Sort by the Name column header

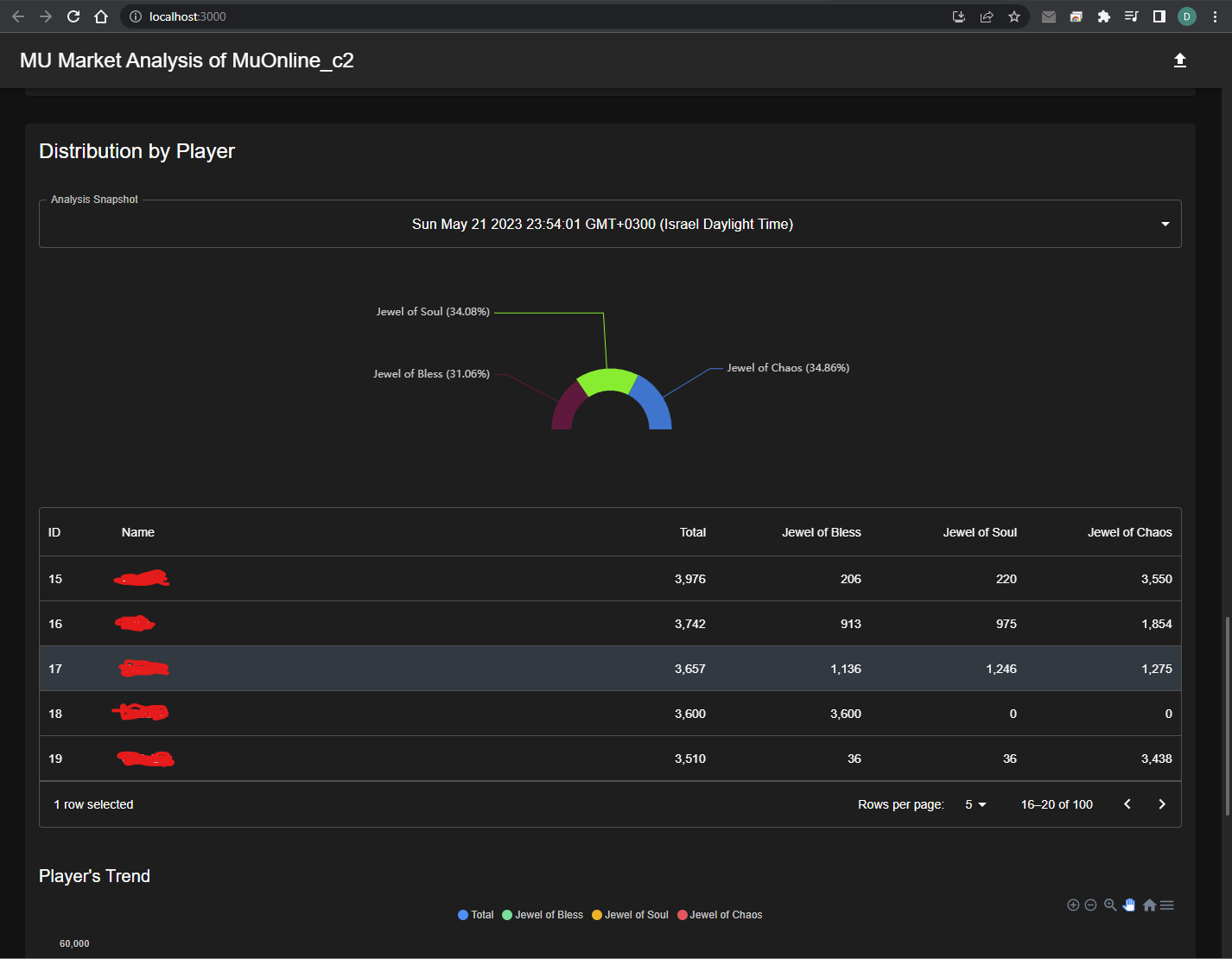138,532
